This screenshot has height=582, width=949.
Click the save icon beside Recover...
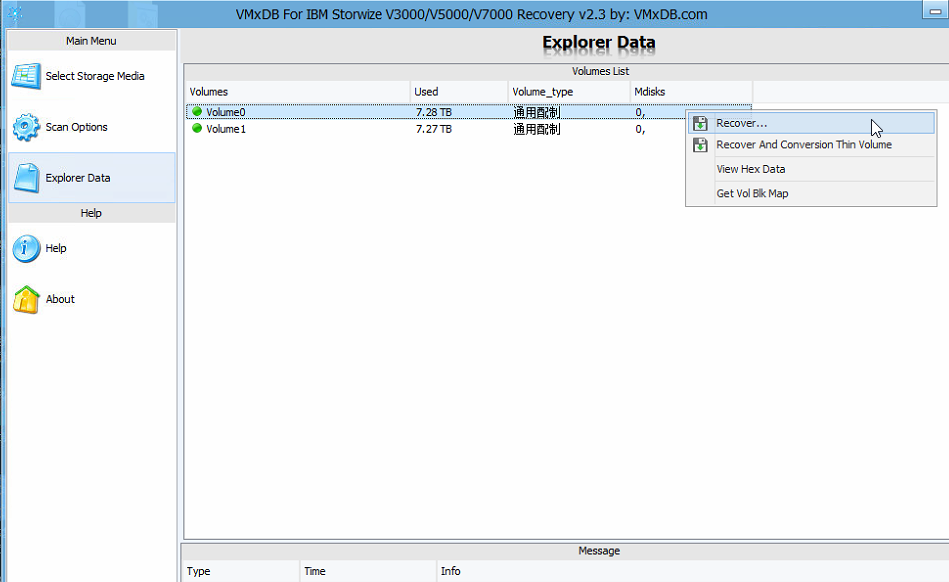(x=700, y=123)
